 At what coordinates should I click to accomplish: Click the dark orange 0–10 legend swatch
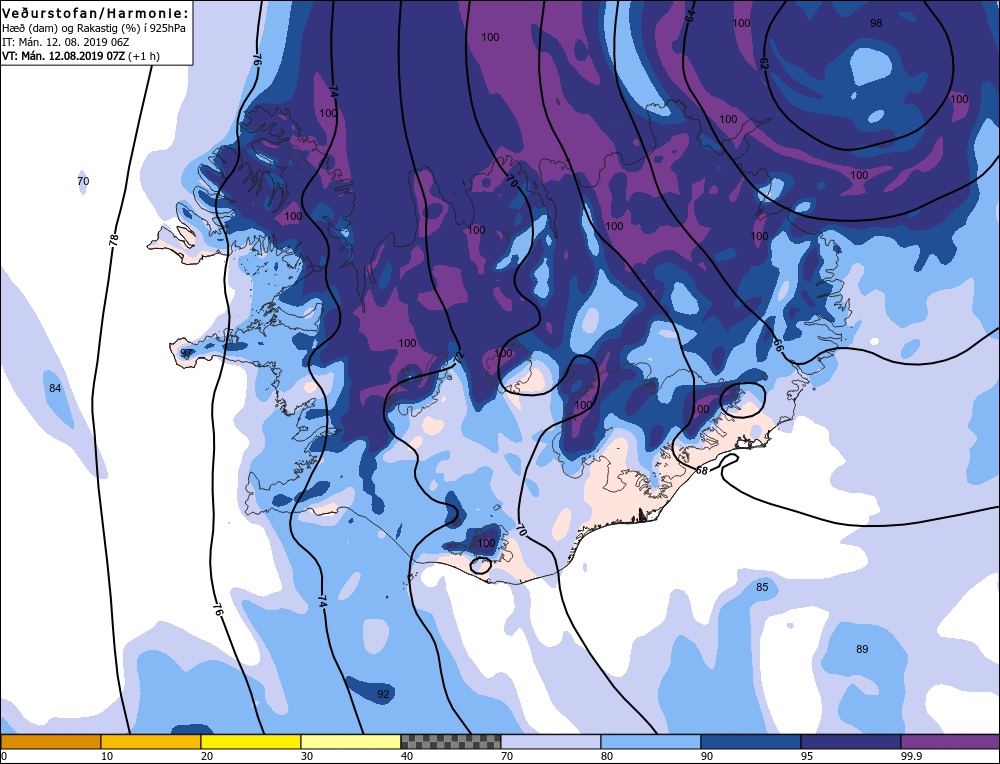click(x=50, y=741)
